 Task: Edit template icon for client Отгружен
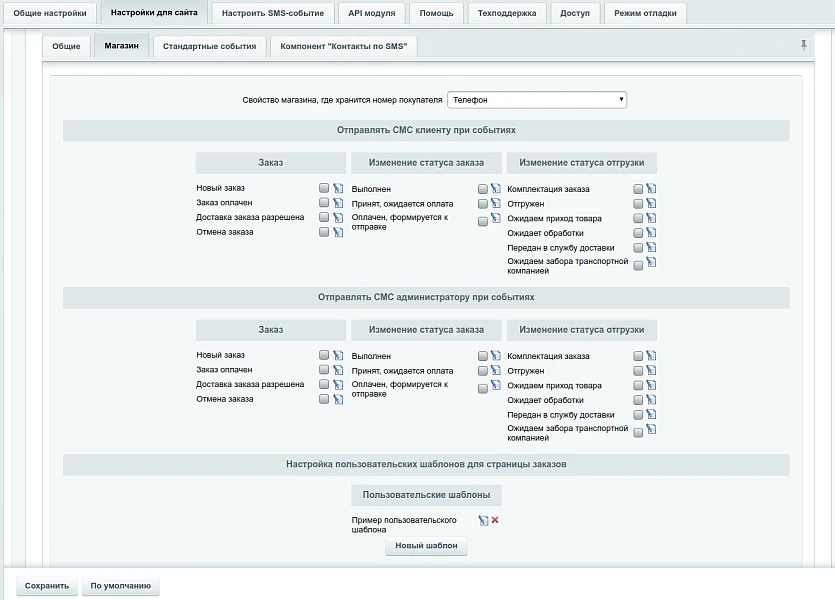coord(651,203)
